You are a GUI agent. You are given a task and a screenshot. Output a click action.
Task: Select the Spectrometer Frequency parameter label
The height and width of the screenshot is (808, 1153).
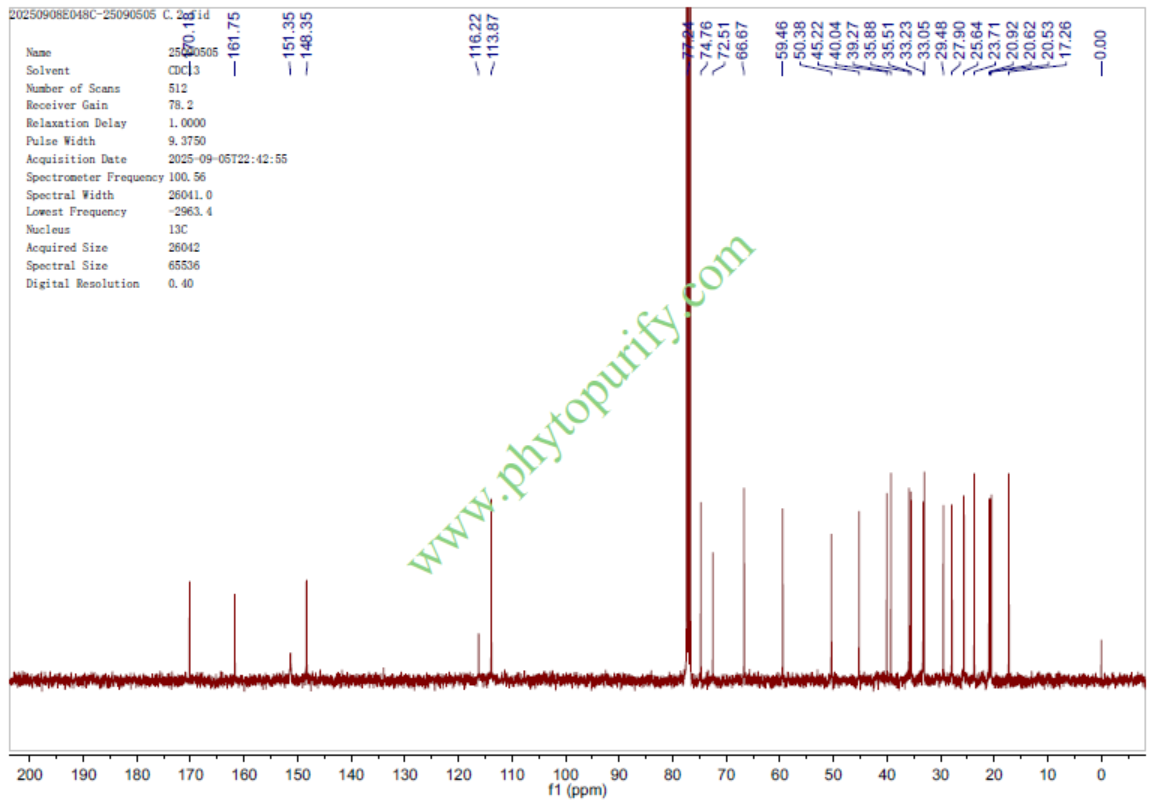pyautogui.click(x=95, y=177)
